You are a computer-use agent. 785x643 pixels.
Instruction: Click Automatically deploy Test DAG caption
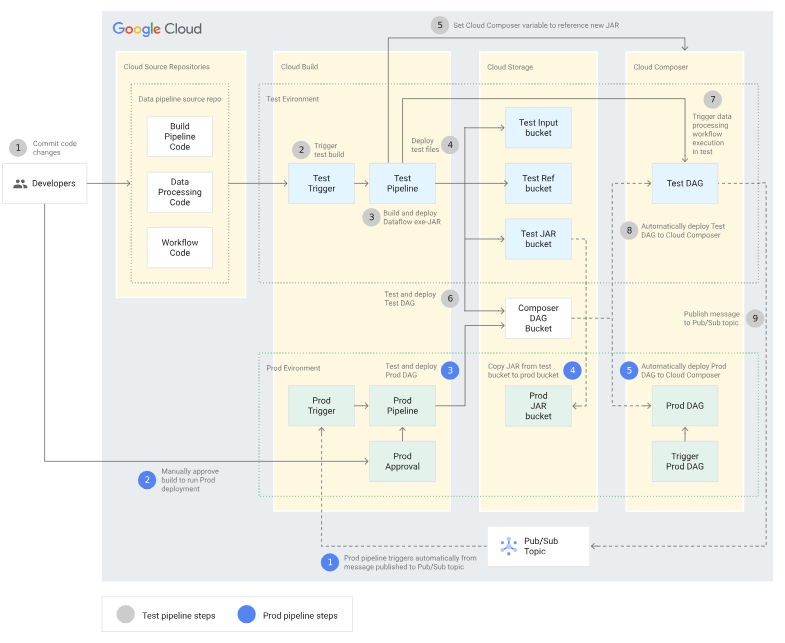[683, 230]
